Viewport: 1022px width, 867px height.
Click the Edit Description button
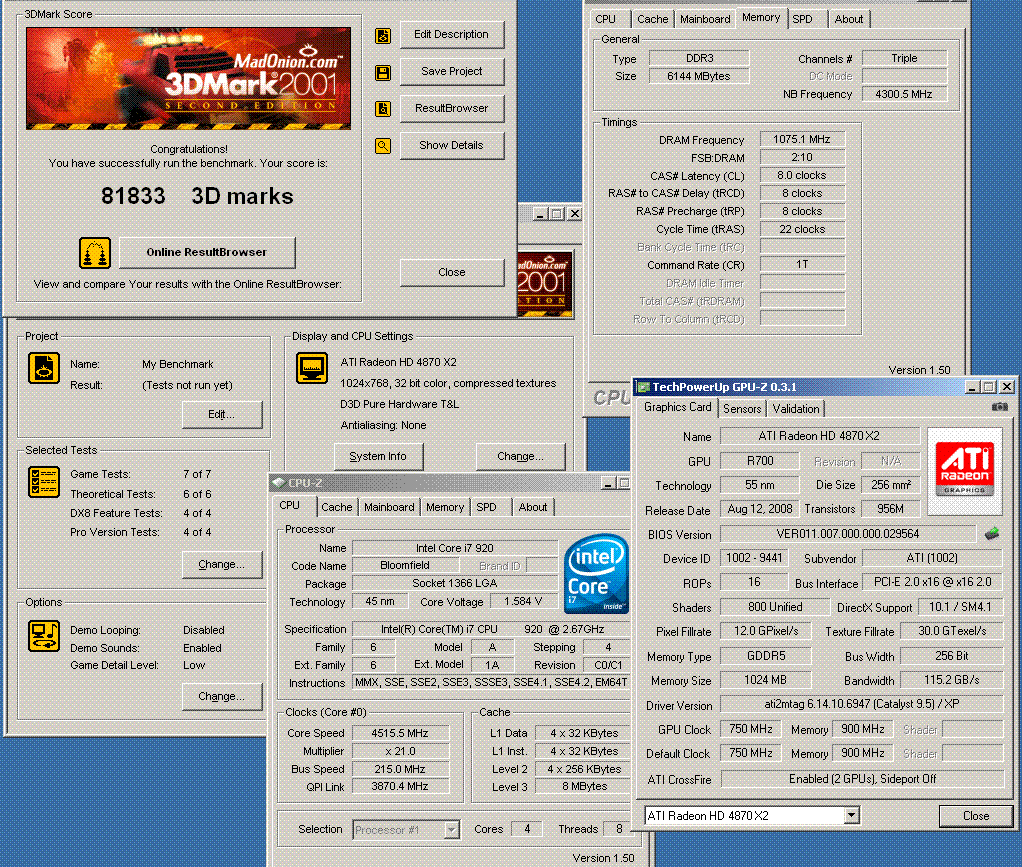click(452, 35)
